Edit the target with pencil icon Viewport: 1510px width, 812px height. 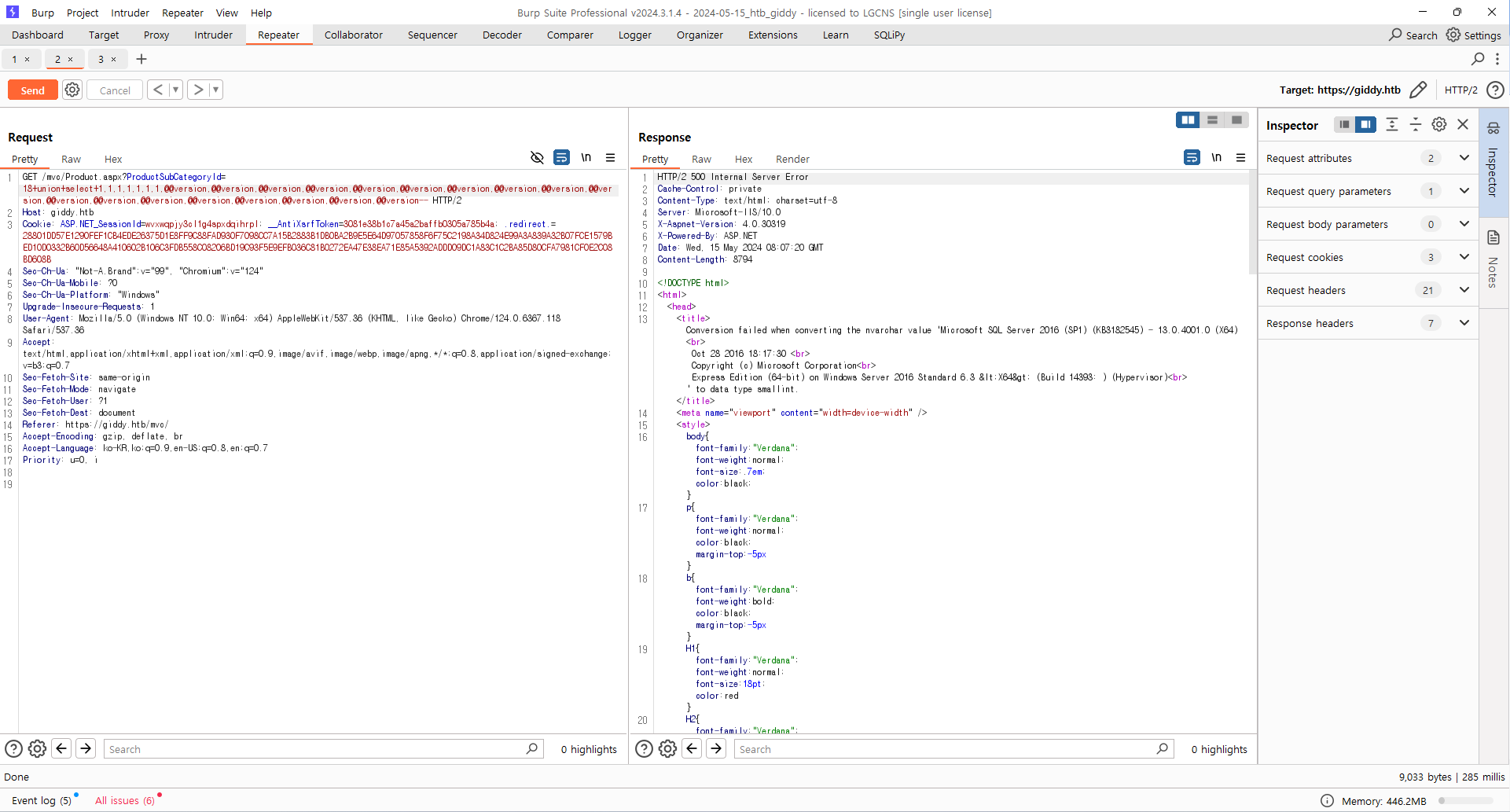click(1418, 90)
